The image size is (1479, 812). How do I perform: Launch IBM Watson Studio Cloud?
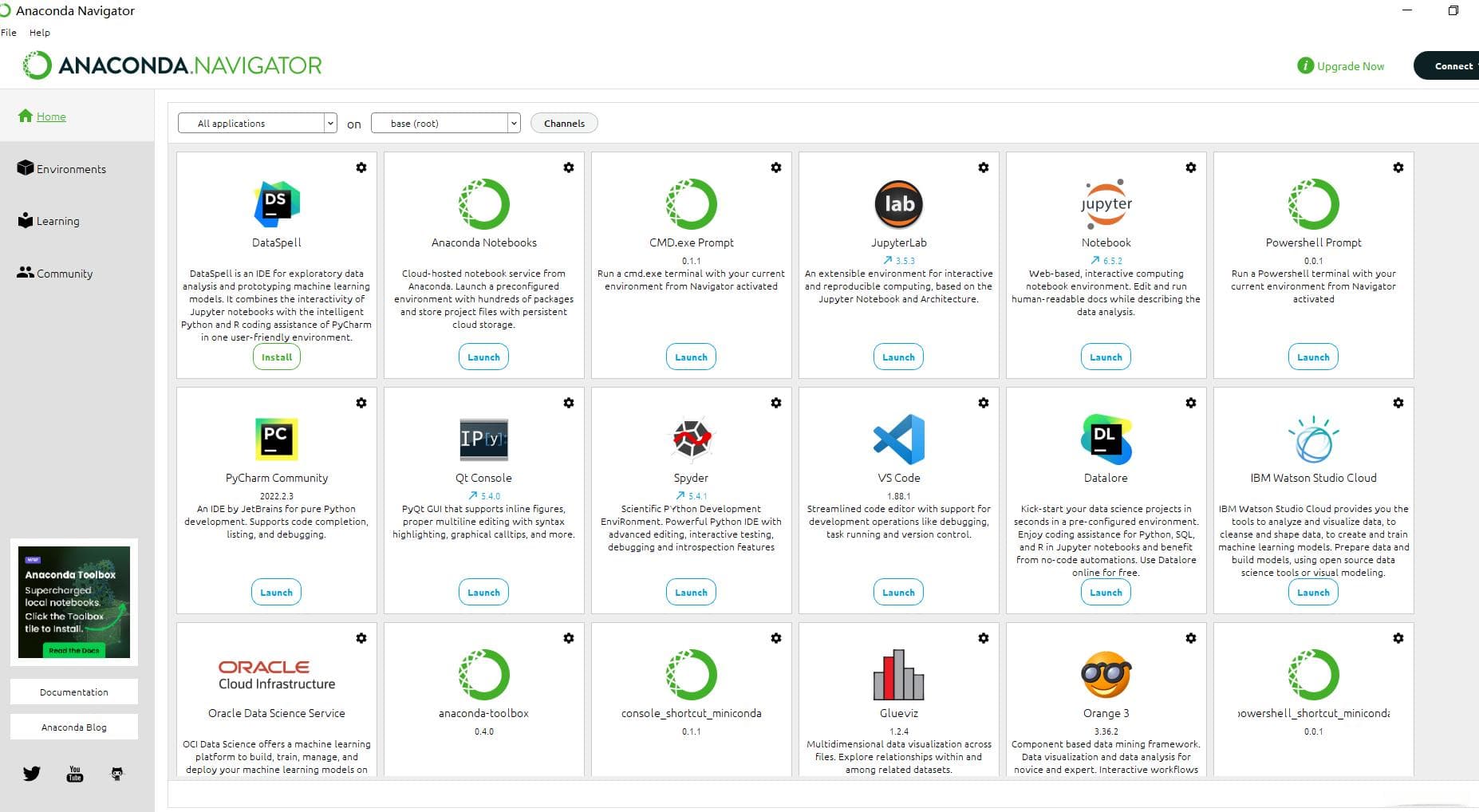point(1313,592)
